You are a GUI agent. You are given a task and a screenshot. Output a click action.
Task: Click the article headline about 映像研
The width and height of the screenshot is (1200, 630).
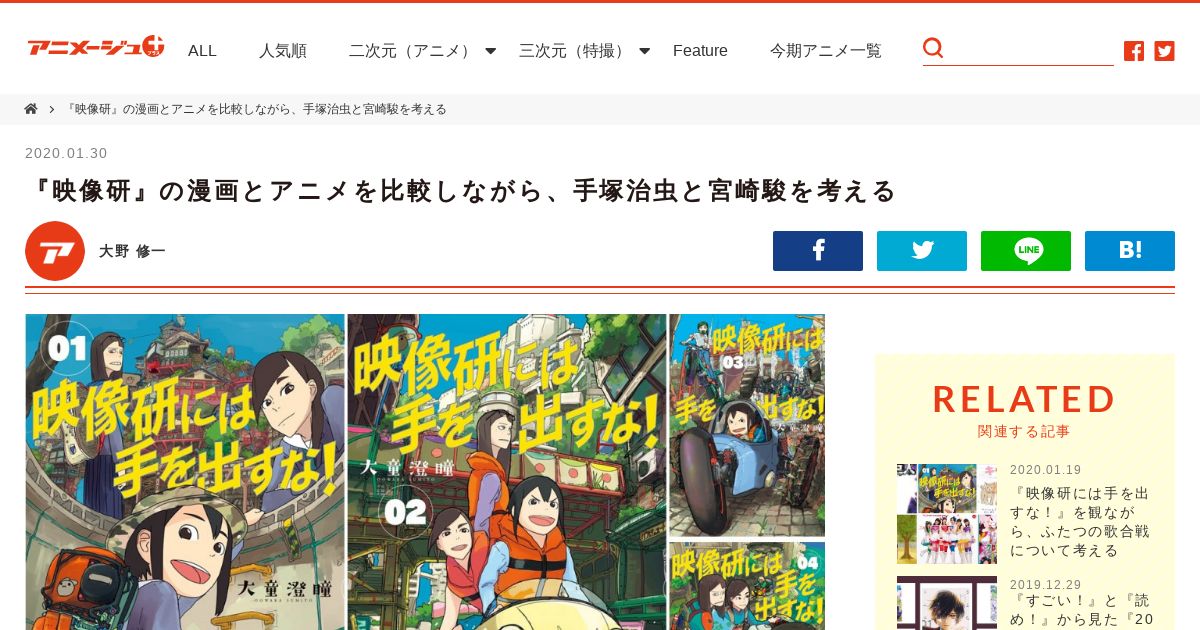[461, 190]
